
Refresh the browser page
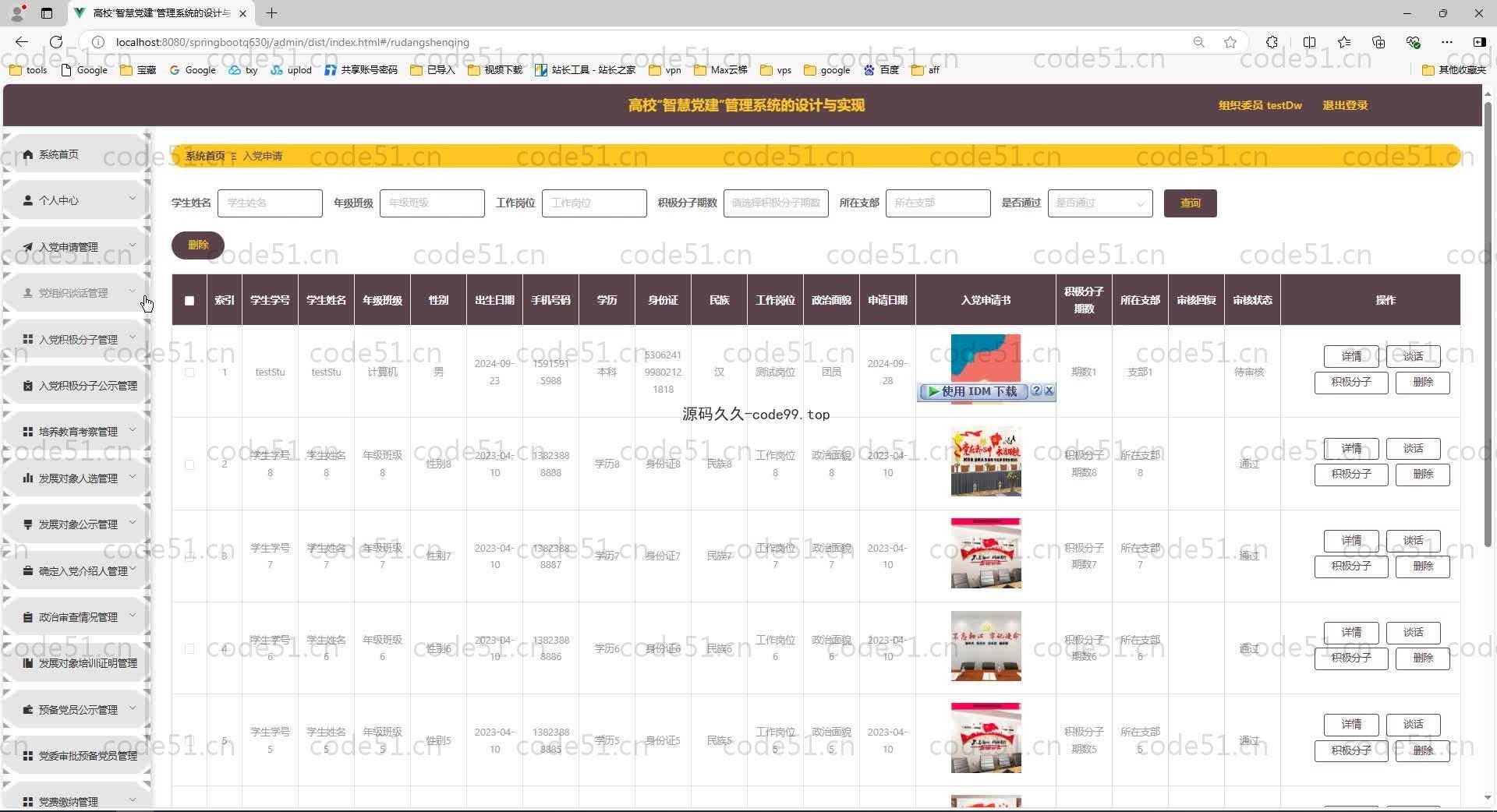[56, 42]
